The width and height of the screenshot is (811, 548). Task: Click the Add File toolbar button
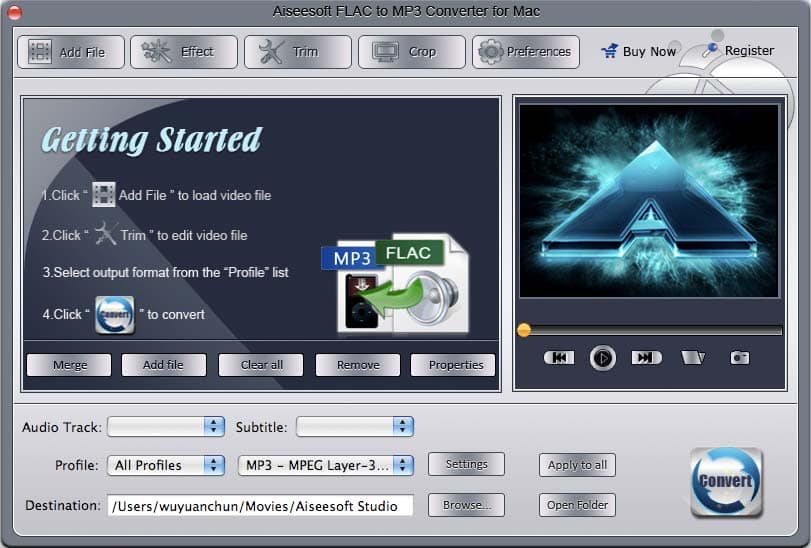click(x=71, y=52)
